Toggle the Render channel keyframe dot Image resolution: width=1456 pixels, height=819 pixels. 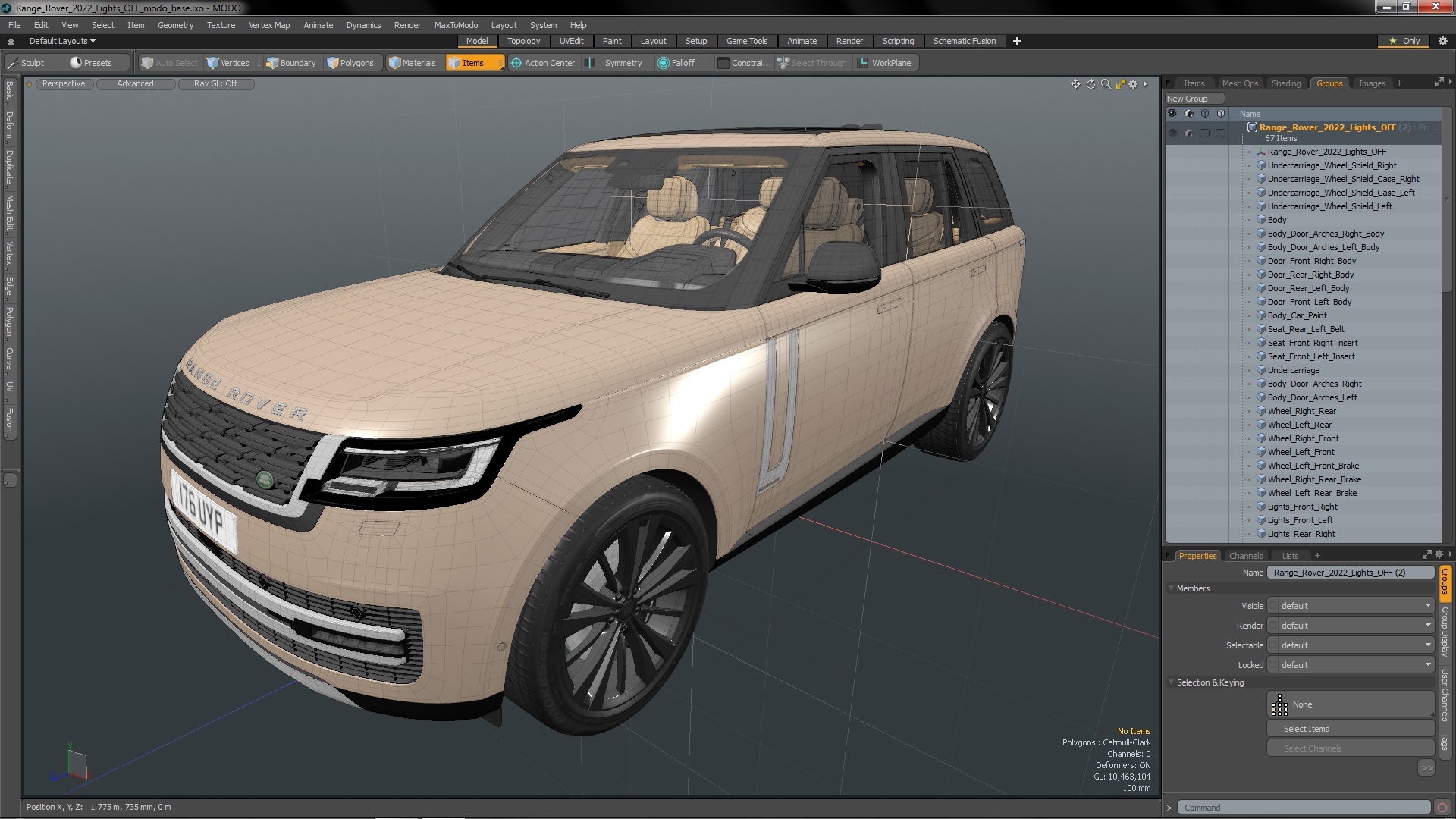pyautogui.click(x=1272, y=626)
